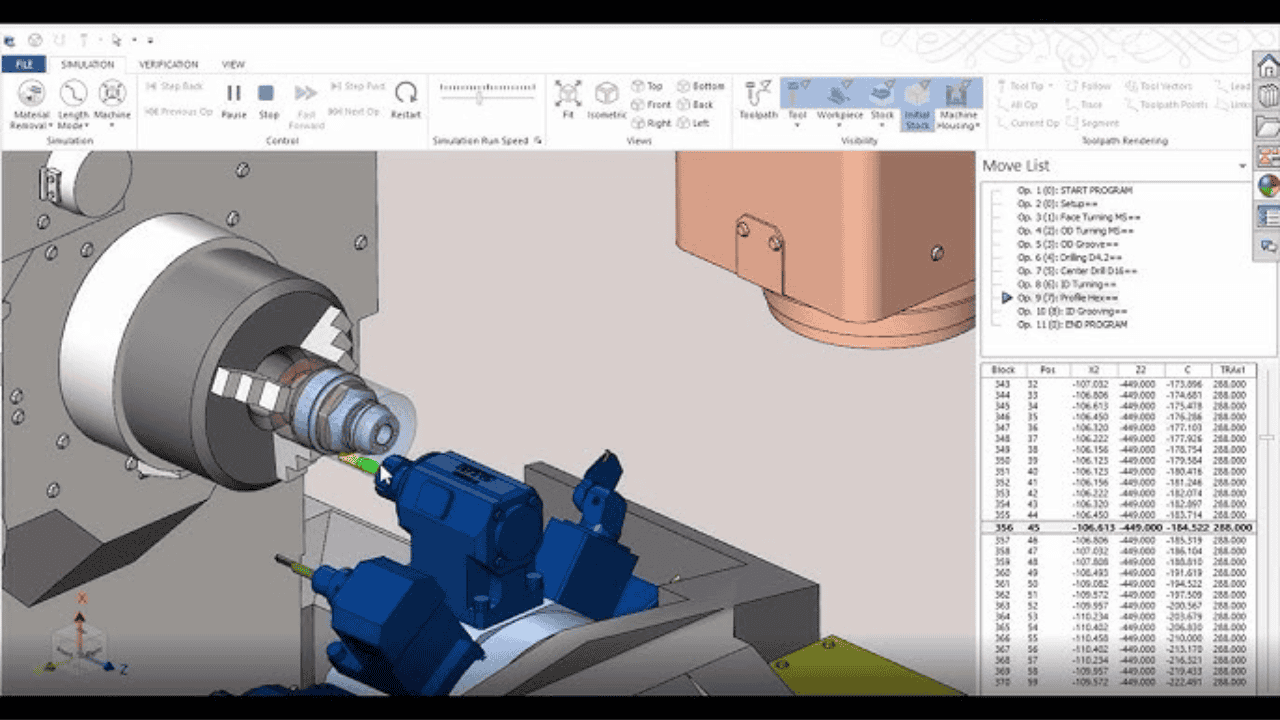The height and width of the screenshot is (720, 1280).
Task: Select the Front view option
Action: point(650,105)
